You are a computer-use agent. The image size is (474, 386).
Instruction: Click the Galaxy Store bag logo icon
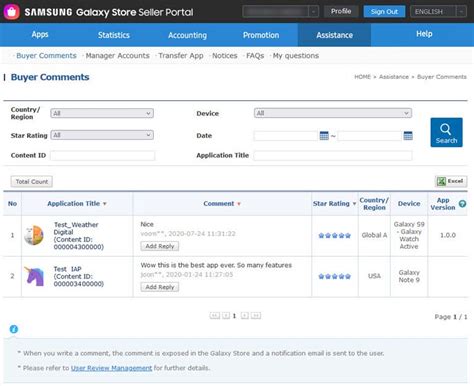tap(11, 12)
